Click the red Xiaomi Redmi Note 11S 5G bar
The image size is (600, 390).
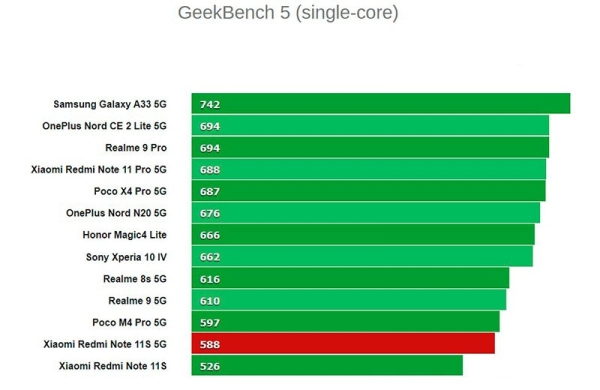coord(343,344)
